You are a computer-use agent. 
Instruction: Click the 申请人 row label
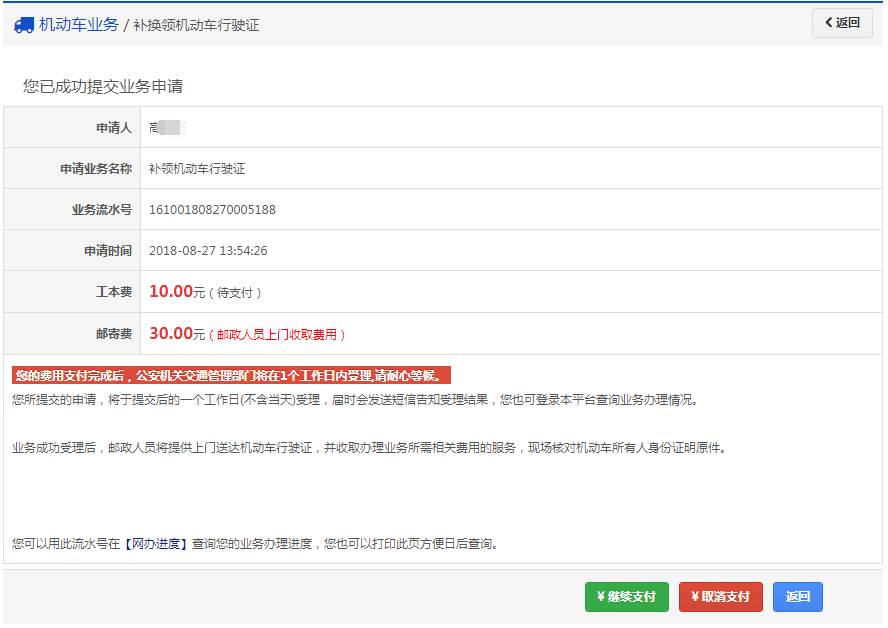click(113, 128)
